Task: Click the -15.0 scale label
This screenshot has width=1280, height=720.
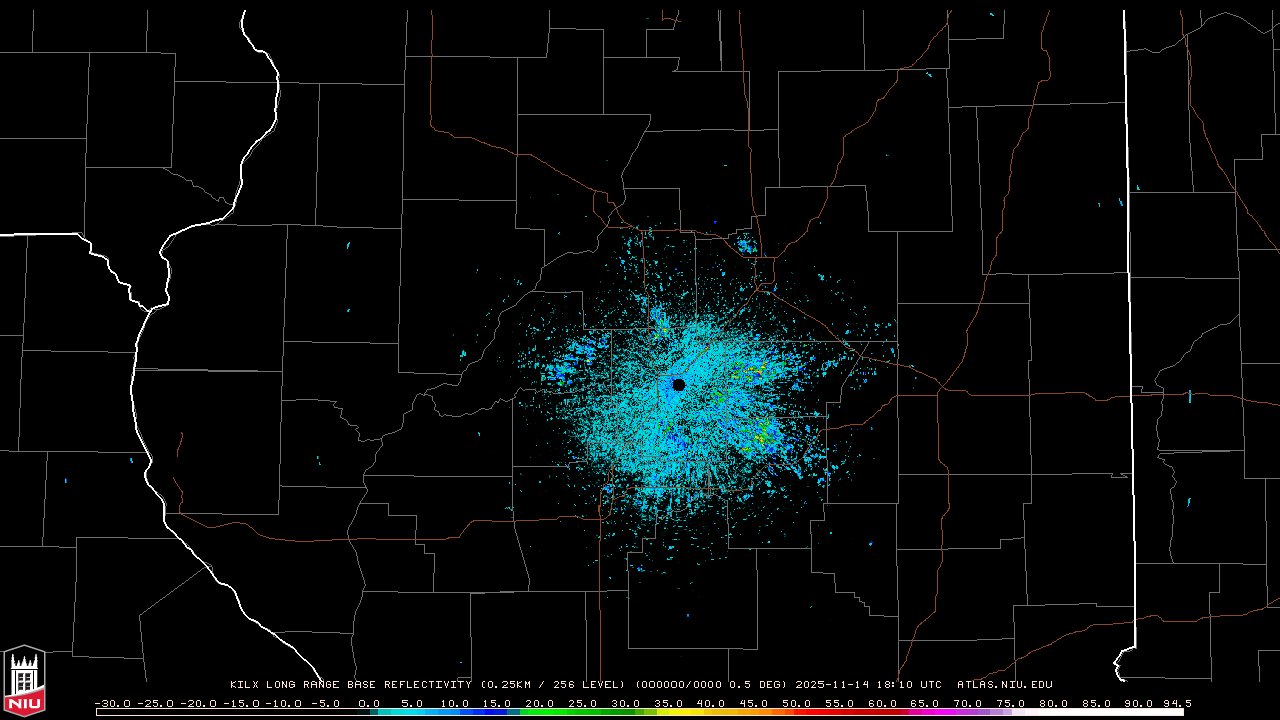Action: tap(241, 704)
